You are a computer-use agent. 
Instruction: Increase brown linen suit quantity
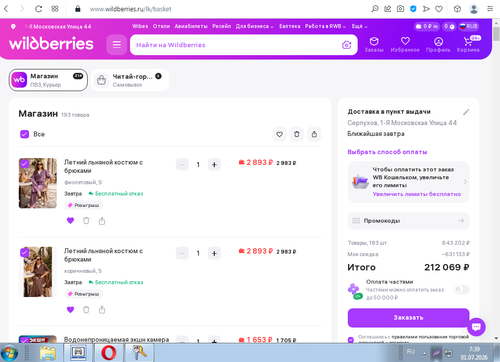point(214,253)
